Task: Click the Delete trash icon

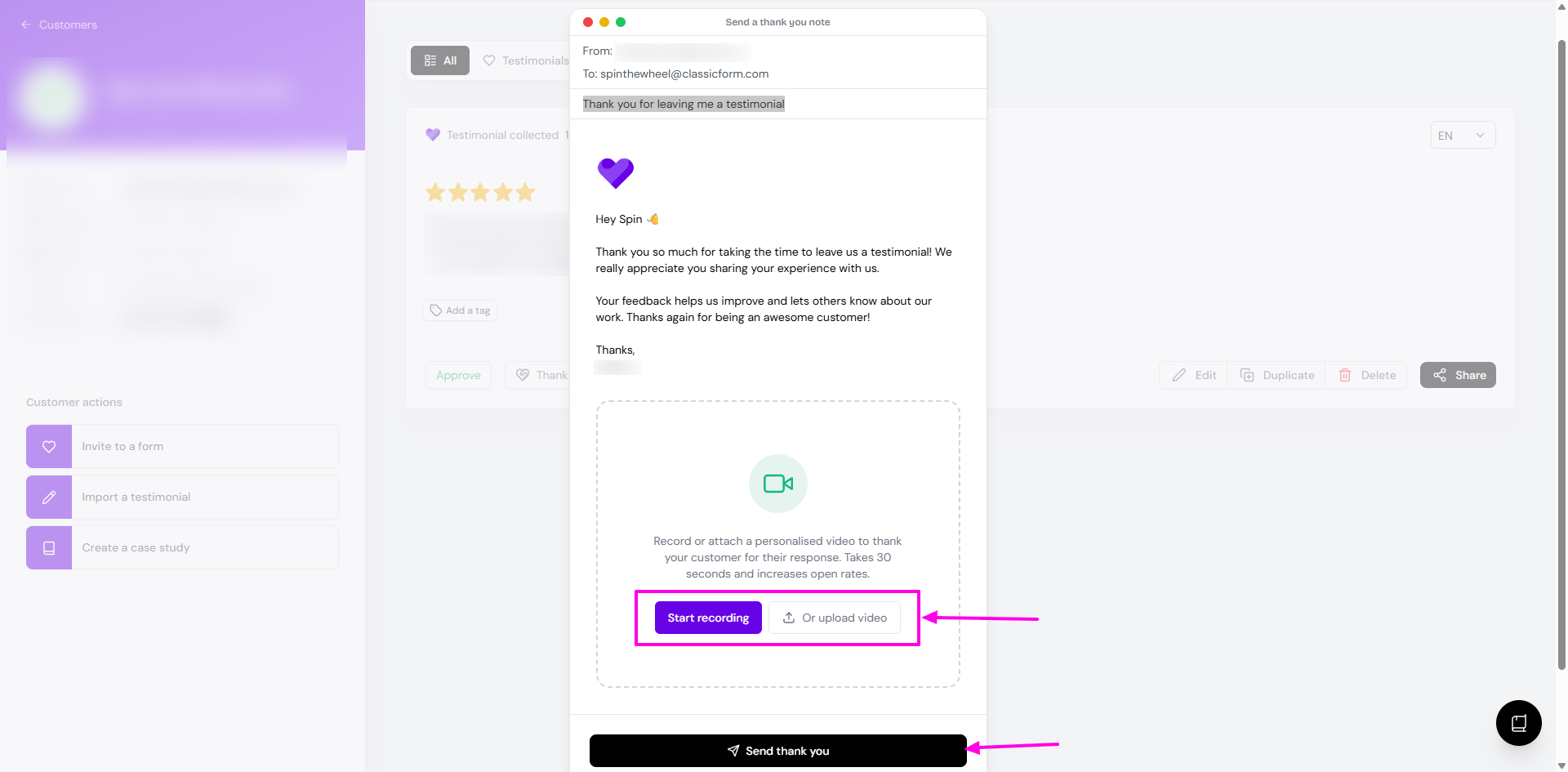Action: [x=1345, y=375]
